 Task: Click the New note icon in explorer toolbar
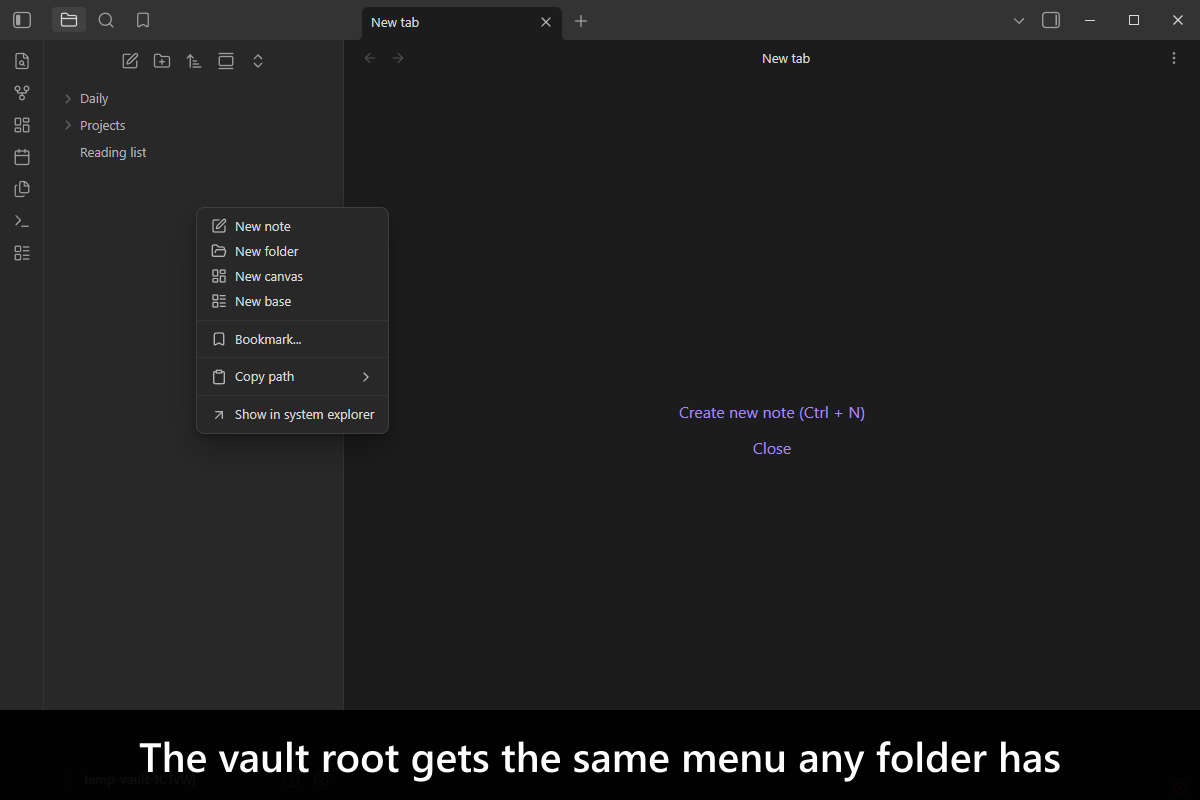pos(130,61)
